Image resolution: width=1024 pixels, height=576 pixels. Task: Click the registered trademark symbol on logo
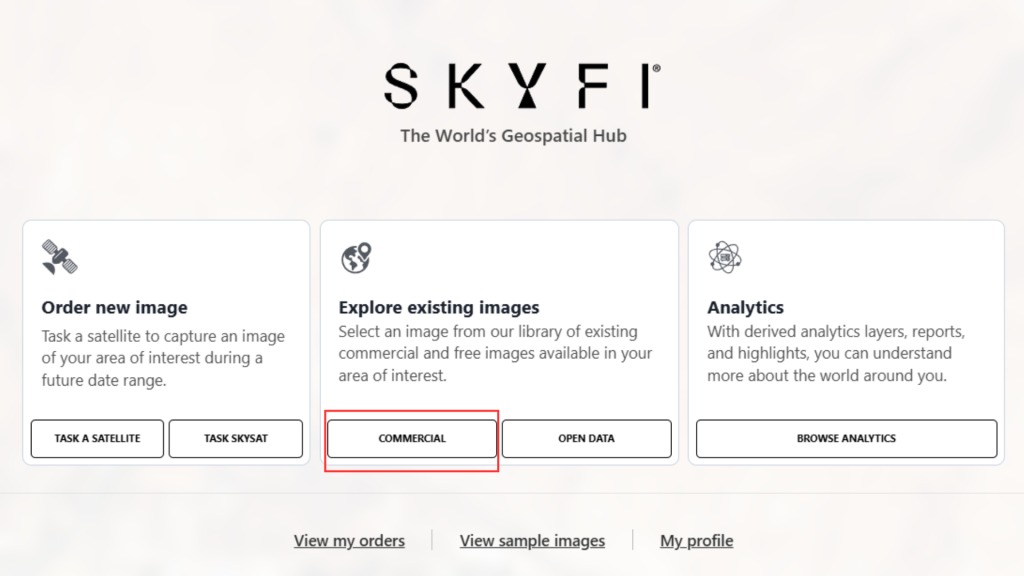click(x=656, y=68)
